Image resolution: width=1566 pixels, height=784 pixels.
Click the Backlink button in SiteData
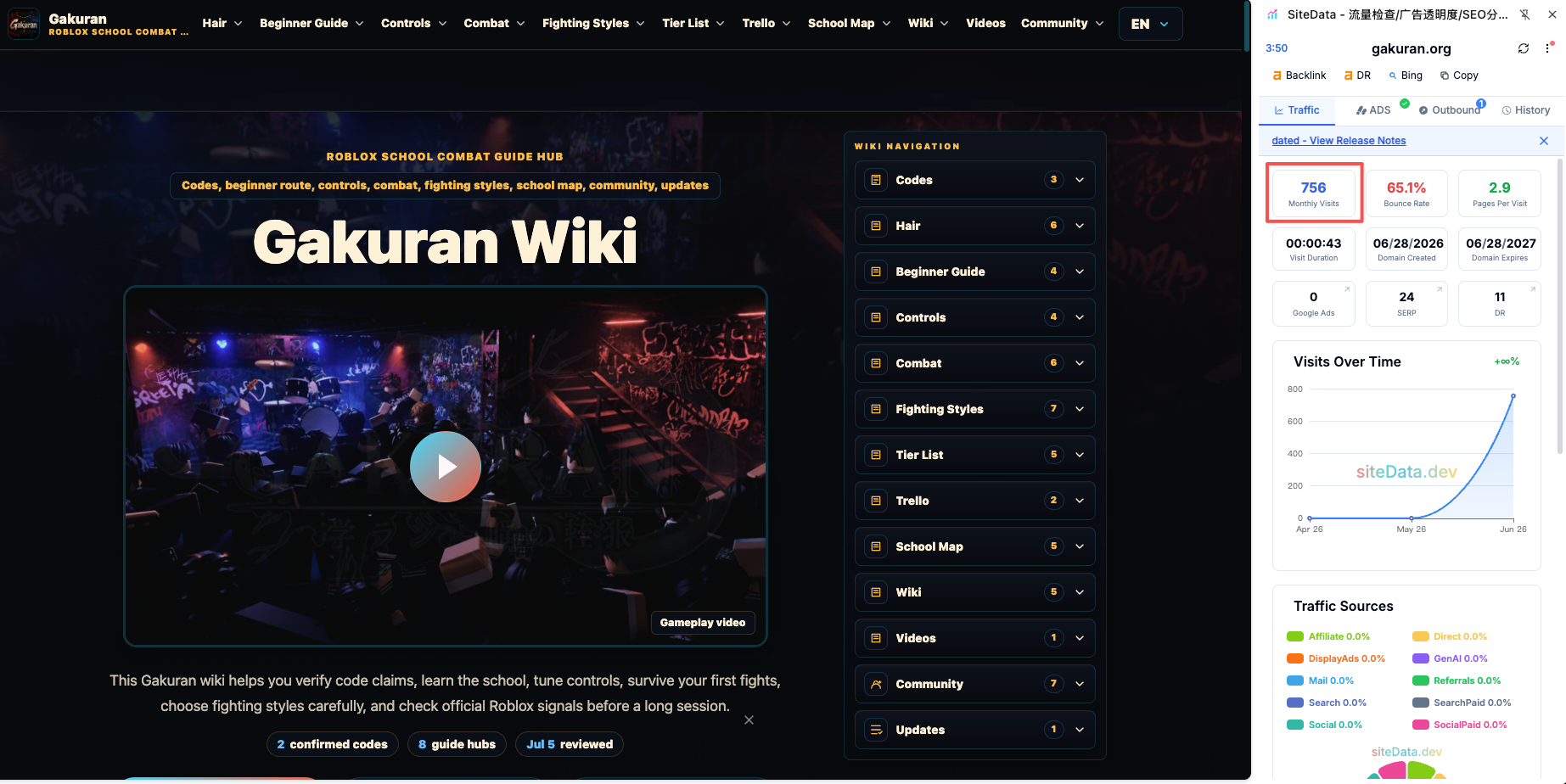(x=1299, y=76)
